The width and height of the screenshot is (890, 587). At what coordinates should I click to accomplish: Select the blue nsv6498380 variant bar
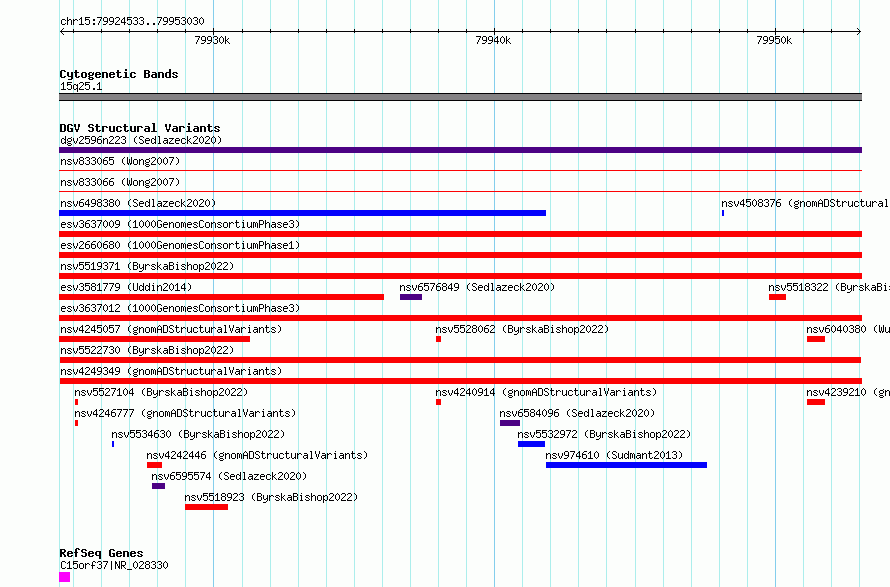tap(303, 213)
